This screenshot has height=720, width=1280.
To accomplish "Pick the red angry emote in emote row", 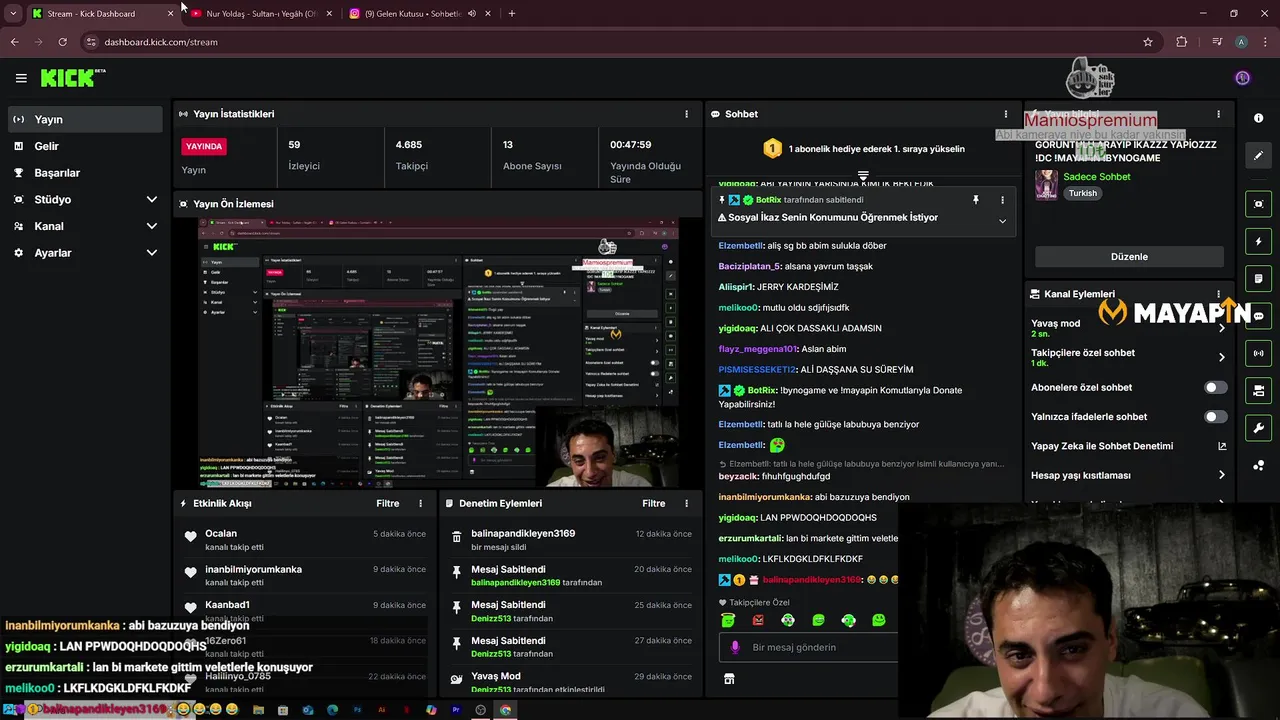I will point(758,620).
